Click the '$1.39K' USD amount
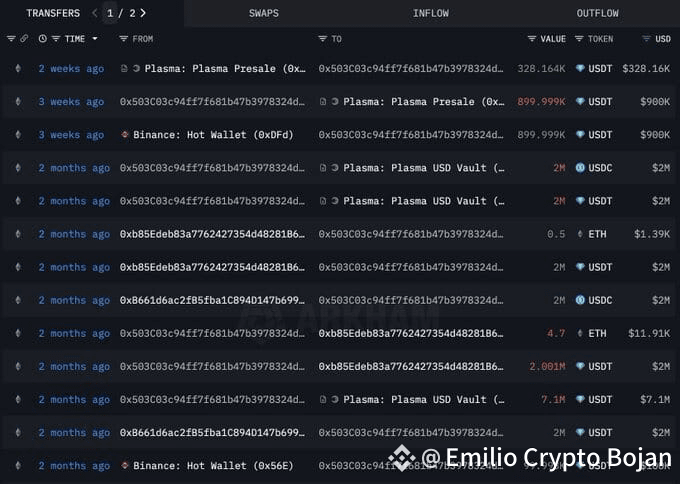Viewport: 680px width, 484px height. pos(652,234)
